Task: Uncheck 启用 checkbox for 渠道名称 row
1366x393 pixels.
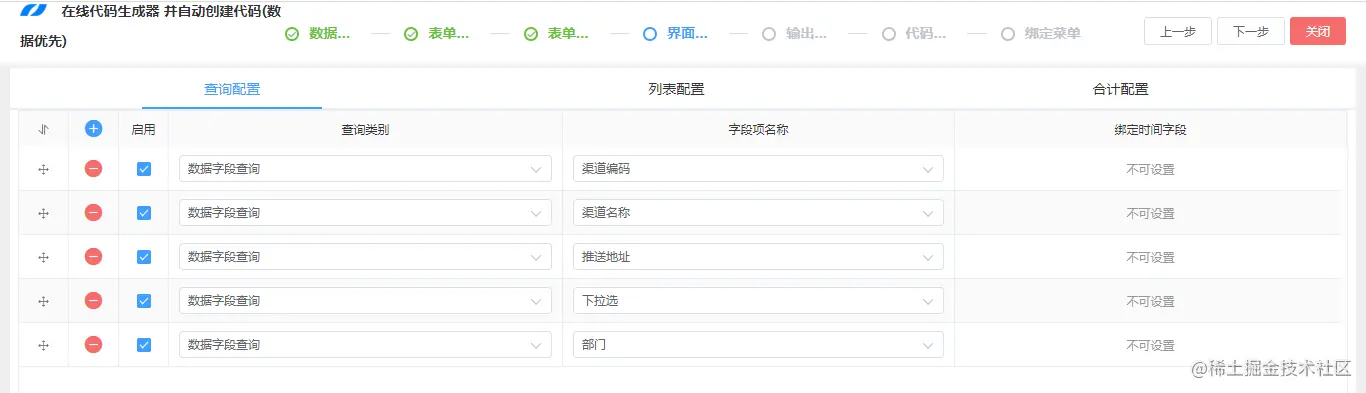Action: point(144,213)
